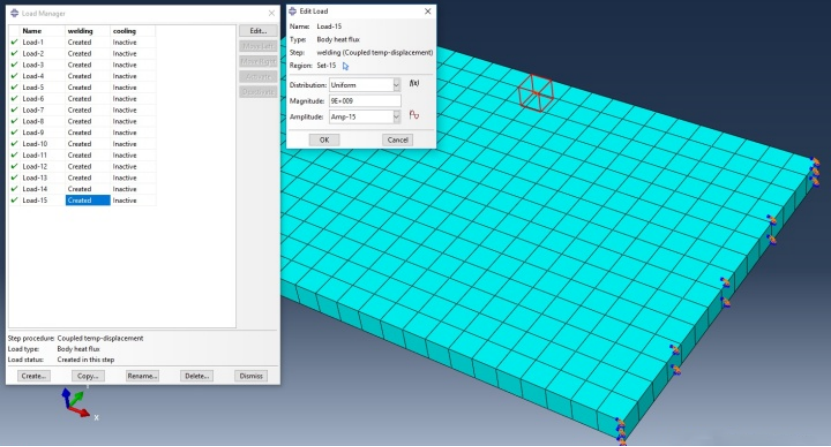Click the Magnitude input field
The width and height of the screenshot is (831, 447).
pos(365,101)
